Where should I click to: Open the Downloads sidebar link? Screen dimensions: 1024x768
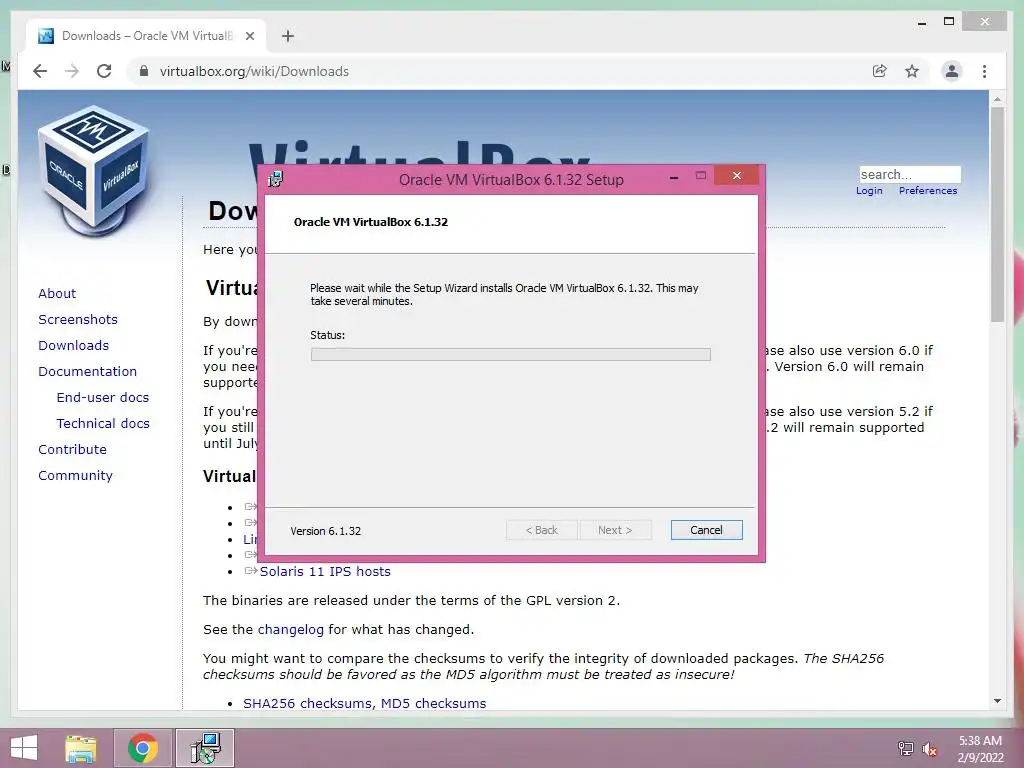(73, 345)
